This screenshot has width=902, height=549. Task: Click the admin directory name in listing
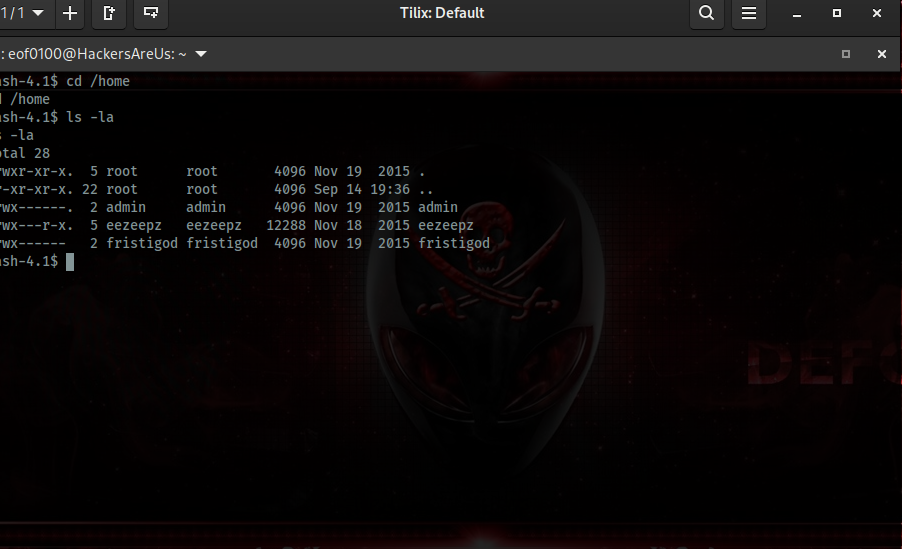coord(438,207)
